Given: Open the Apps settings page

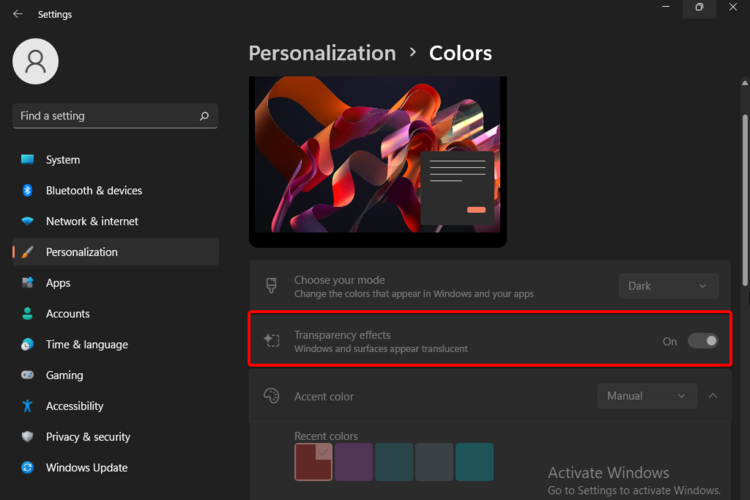Looking at the screenshot, I should 58,283.
